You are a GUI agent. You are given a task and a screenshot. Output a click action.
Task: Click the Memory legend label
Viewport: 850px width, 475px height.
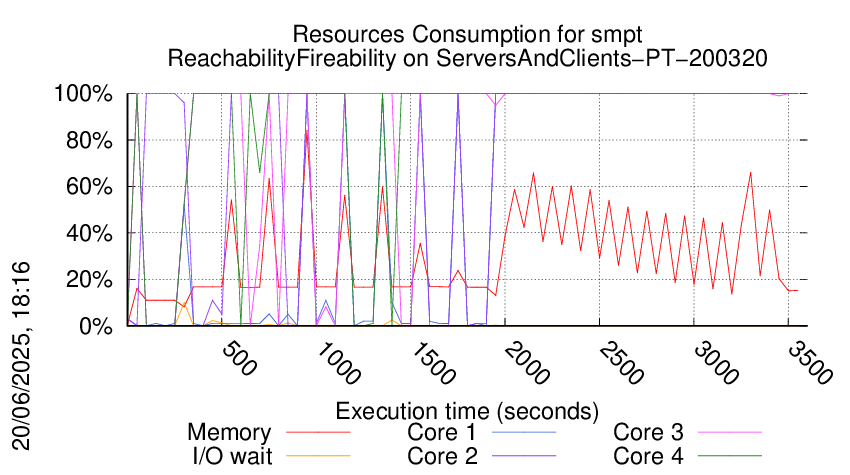click(229, 433)
